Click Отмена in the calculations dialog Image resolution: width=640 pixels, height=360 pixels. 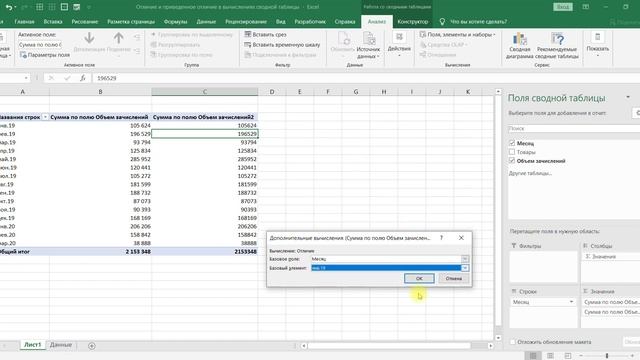point(454,278)
